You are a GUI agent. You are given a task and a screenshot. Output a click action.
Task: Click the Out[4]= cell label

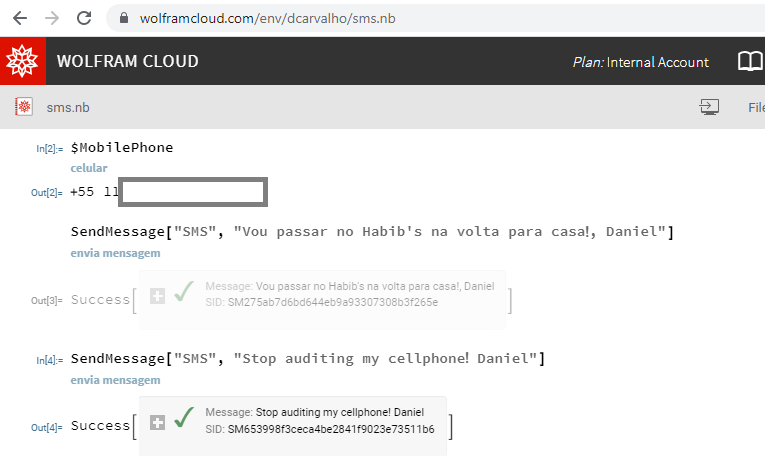(47, 428)
